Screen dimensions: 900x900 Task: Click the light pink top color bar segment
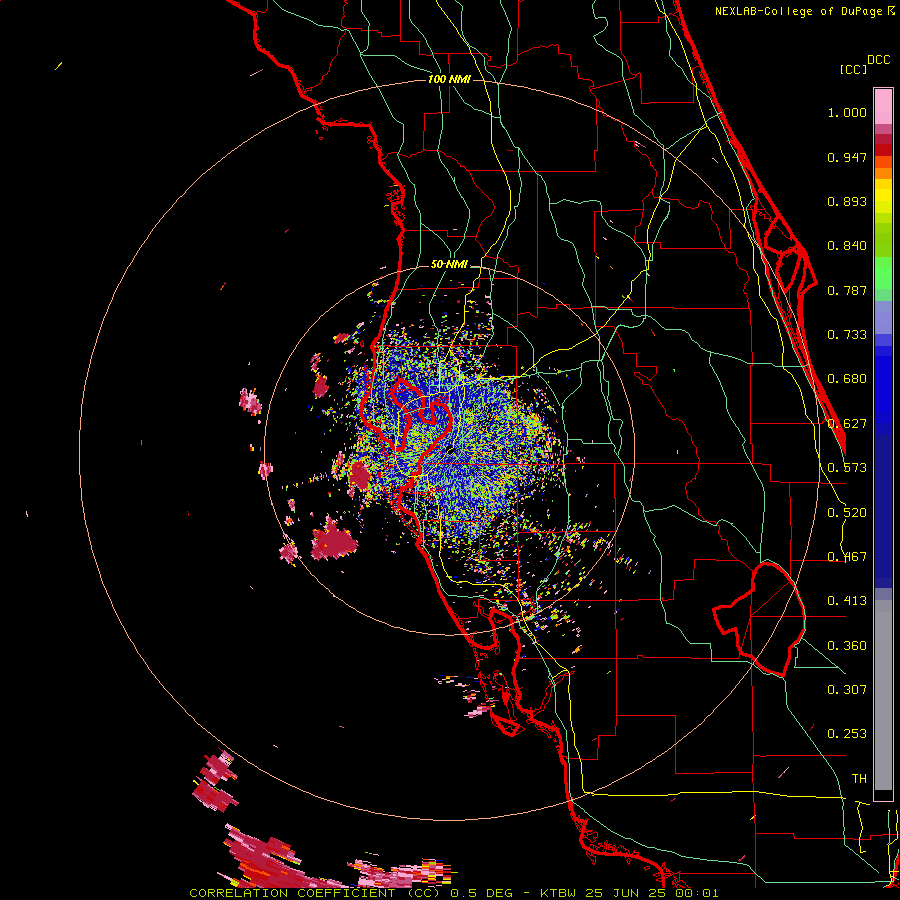point(883,107)
